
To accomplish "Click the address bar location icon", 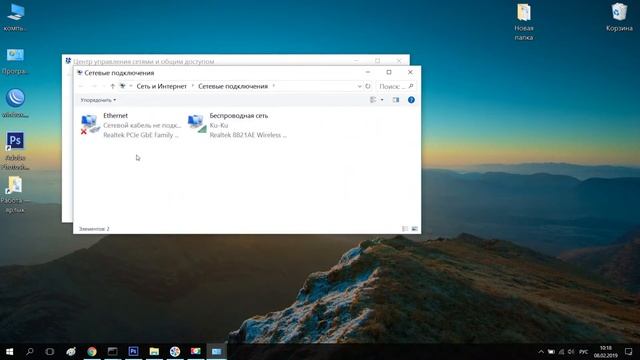I will coord(122,86).
